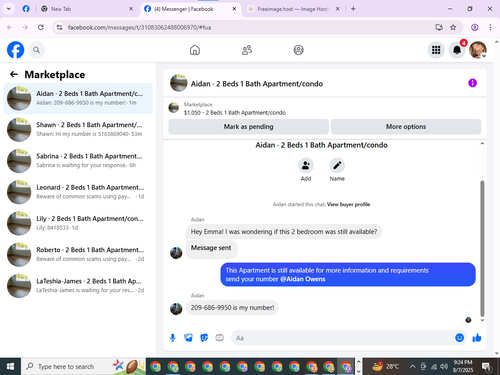This screenshot has height=375, width=500.
Task: Open Shawn conversation in sidebar
Action: [x=78, y=129]
